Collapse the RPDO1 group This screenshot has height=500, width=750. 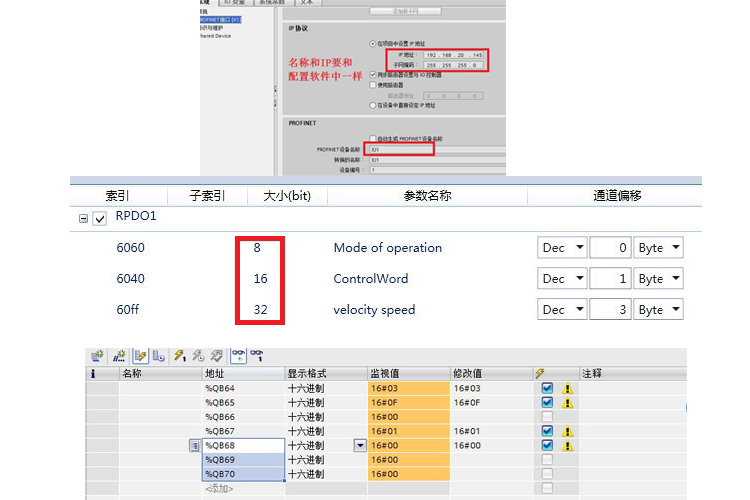[x=83, y=219]
